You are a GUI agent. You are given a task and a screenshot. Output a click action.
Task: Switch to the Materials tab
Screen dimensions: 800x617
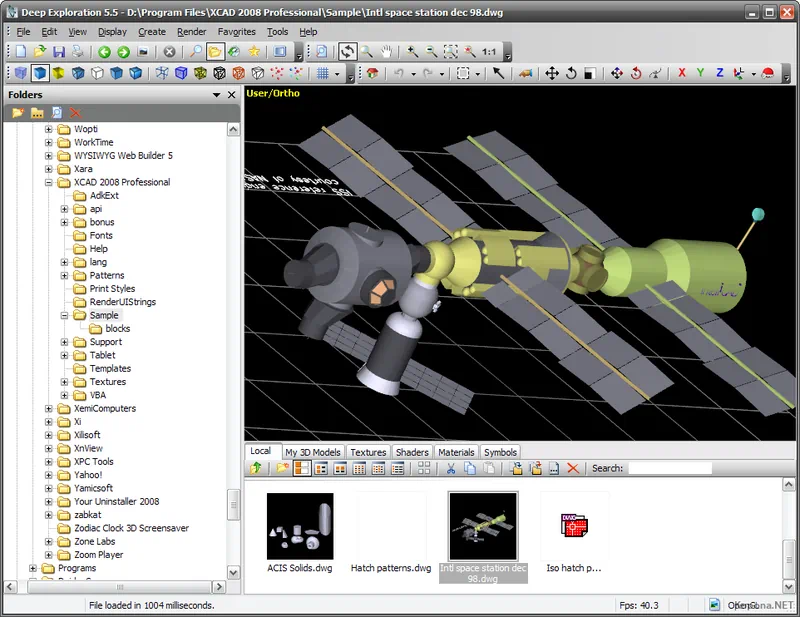coord(456,452)
